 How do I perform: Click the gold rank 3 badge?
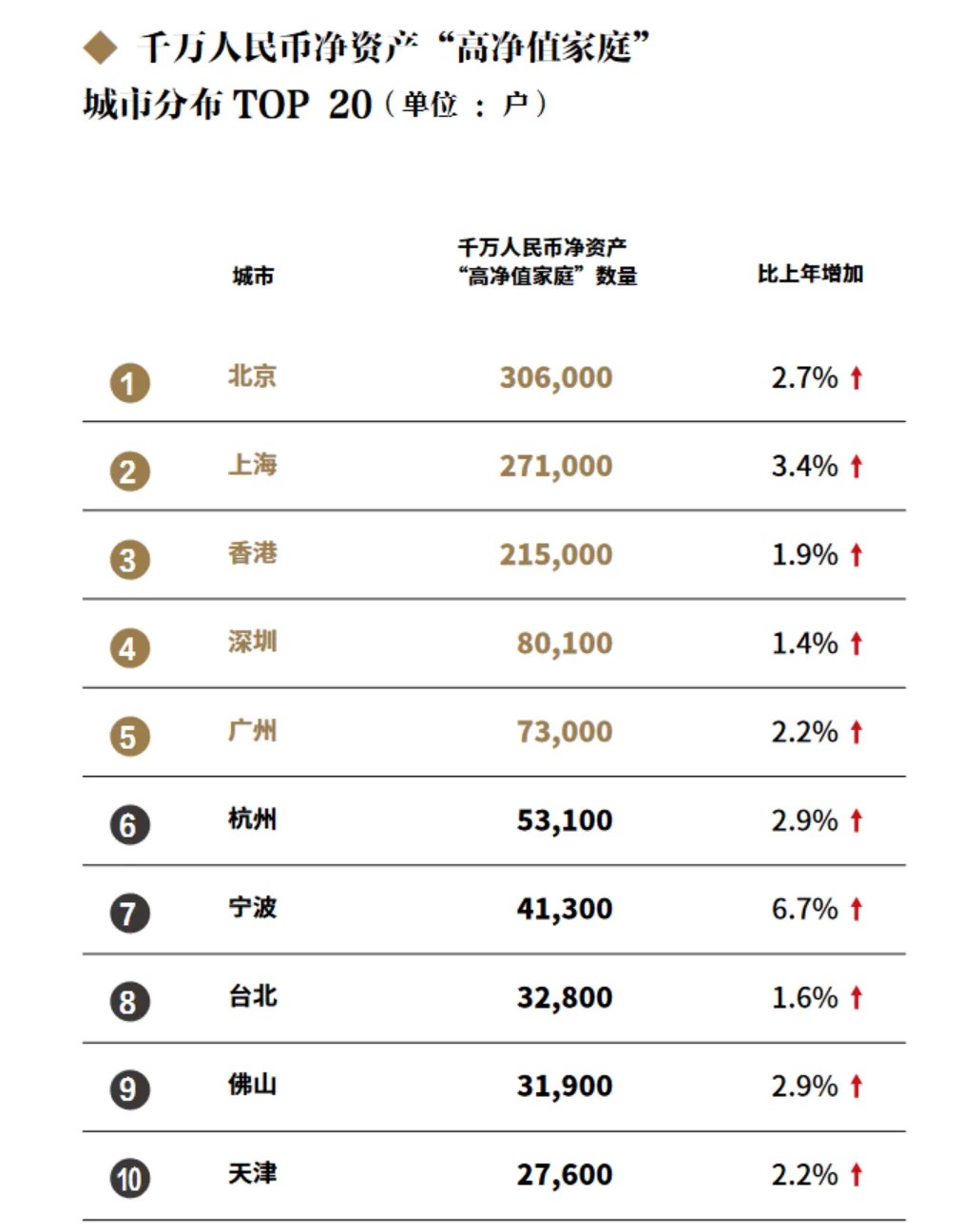pos(129,560)
